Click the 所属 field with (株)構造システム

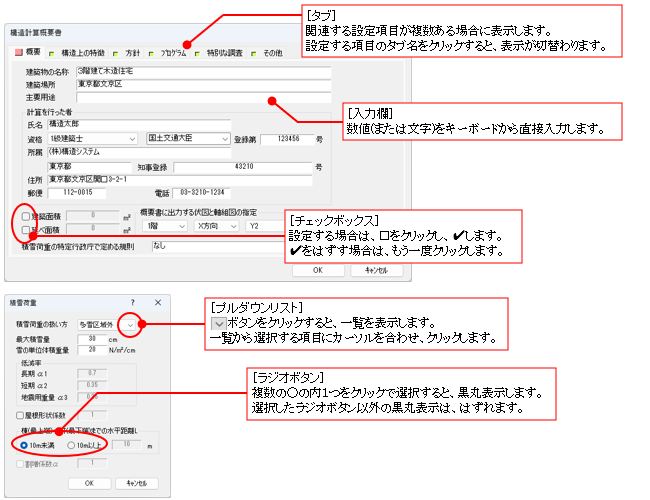[x=139, y=153]
